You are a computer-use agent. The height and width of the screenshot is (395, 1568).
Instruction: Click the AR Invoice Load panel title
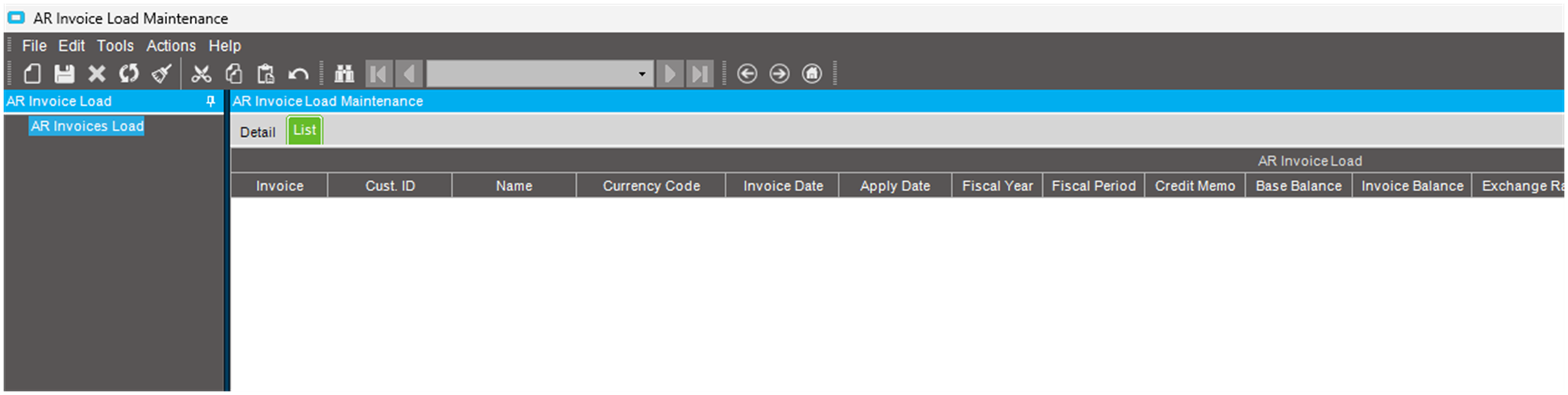(59, 101)
